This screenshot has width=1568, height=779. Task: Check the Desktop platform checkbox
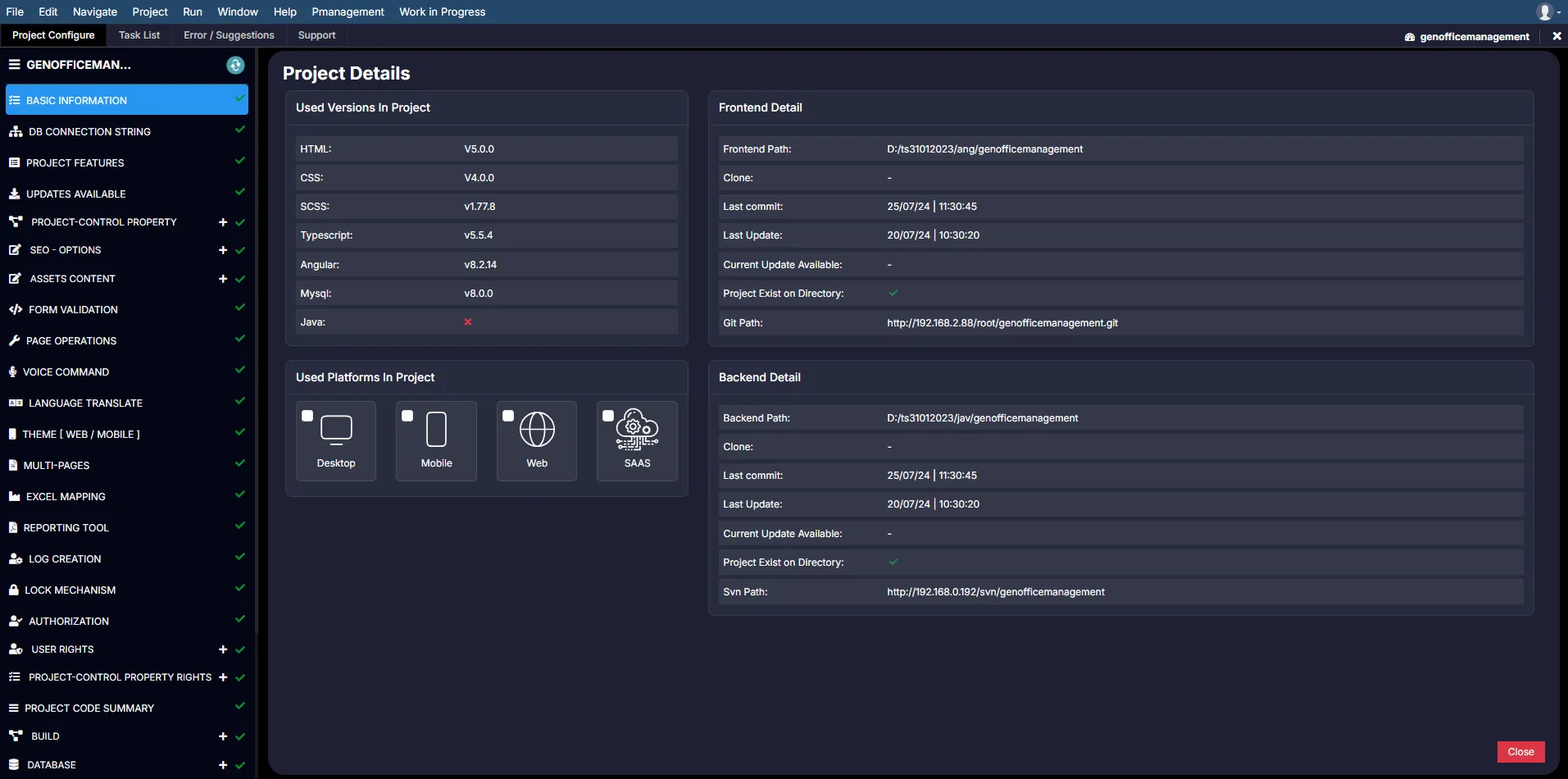(x=307, y=416)
